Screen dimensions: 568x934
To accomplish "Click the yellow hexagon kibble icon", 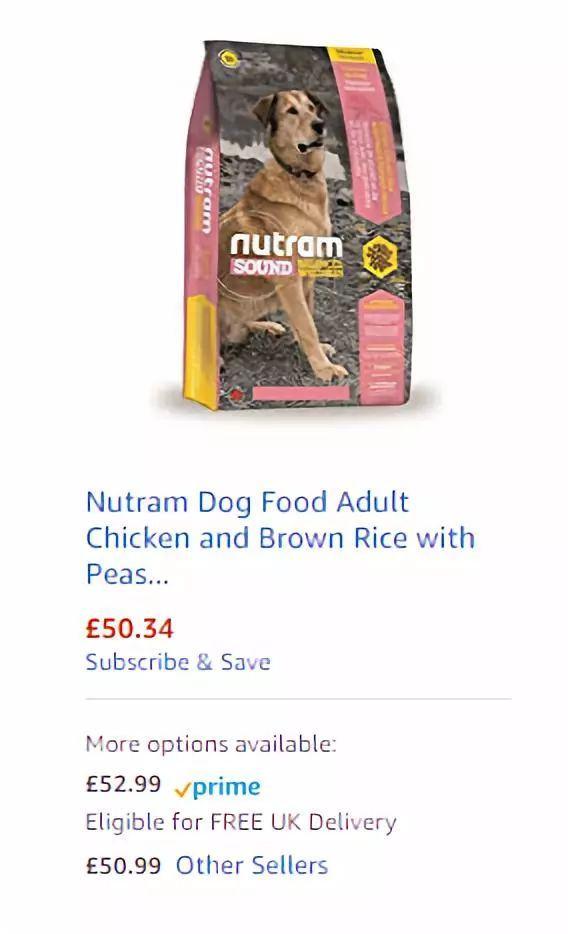I will [380, 256].
